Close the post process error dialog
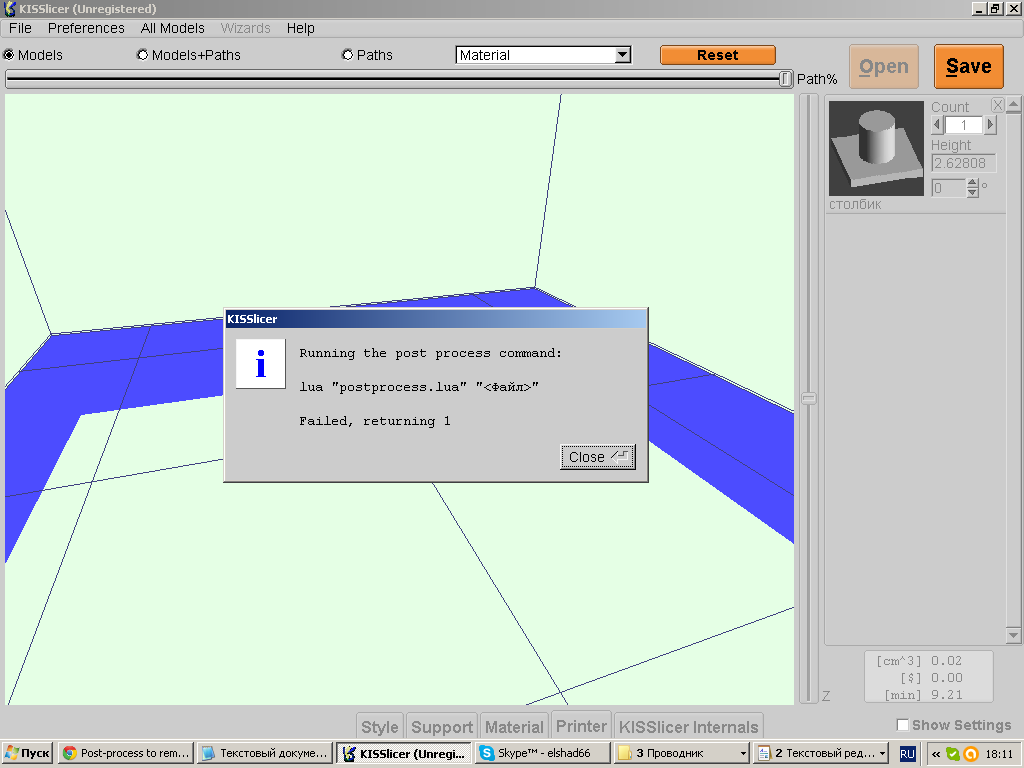1024x768 pixels. click(598, 457)
